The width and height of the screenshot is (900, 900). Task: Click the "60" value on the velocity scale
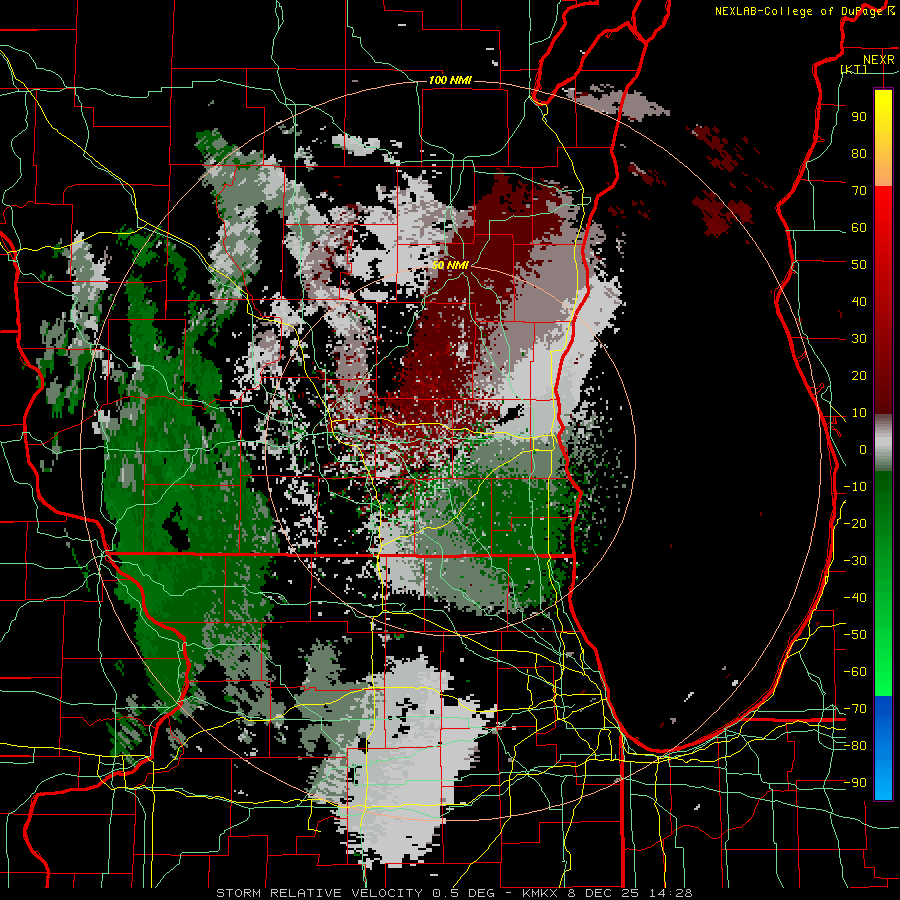pos(859,227)
